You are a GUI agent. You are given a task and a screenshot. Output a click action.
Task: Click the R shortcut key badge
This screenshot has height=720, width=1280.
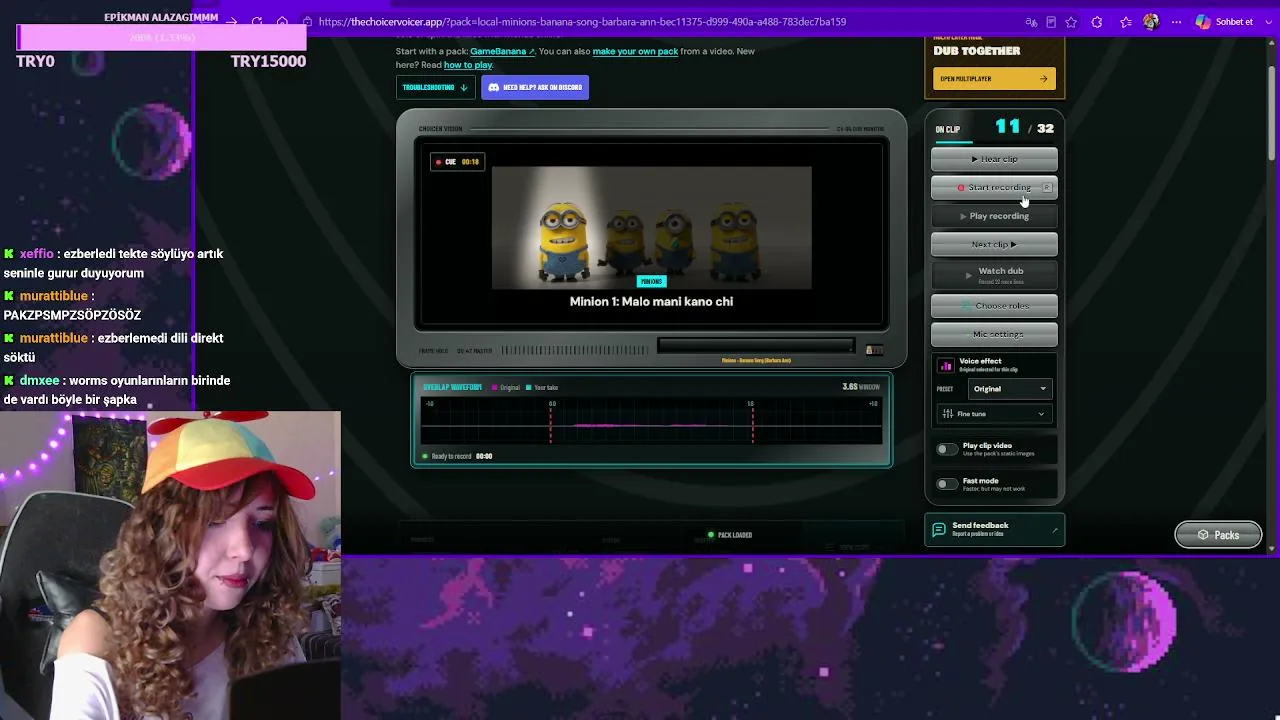click(x=1047, y=187)
